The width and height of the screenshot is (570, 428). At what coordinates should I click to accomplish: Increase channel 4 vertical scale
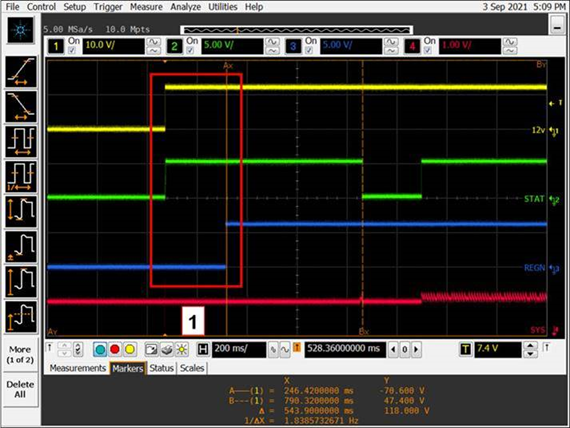tap(510, 42)
